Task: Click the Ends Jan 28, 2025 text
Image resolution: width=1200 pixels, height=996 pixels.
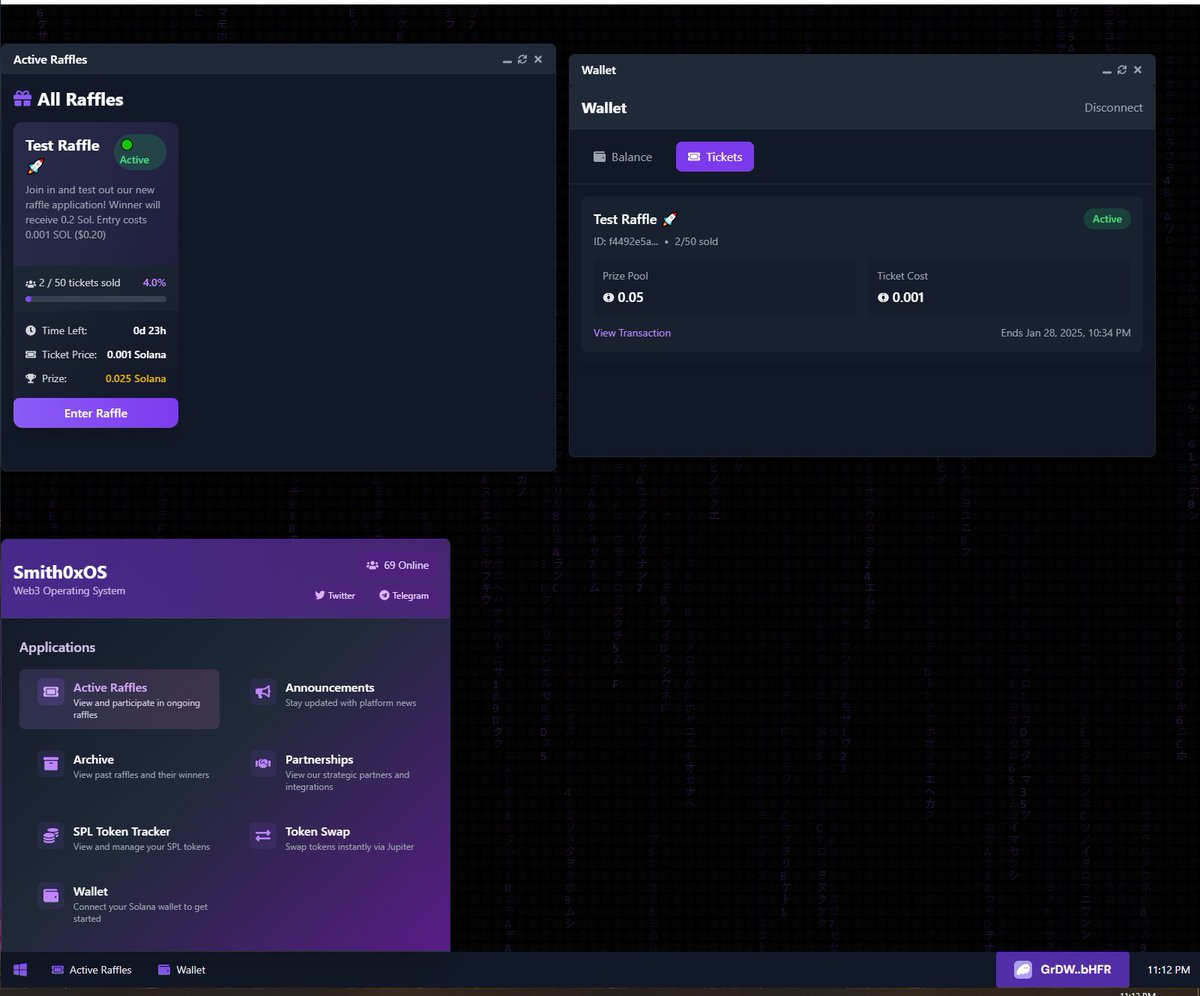Action: [x=1066, y=333]
